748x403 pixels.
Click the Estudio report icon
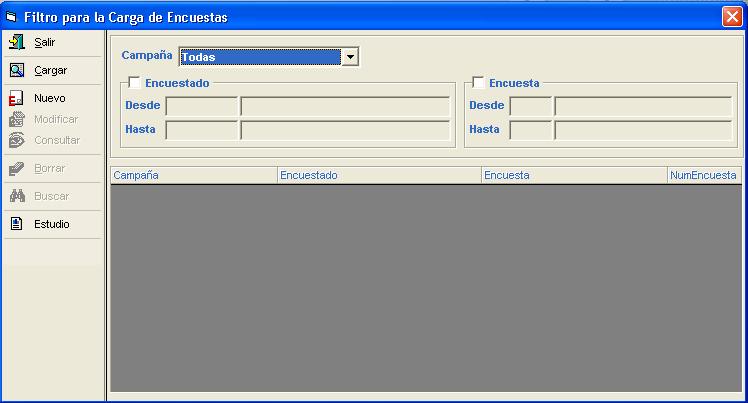pyautogui.click(x=16, y=224)
